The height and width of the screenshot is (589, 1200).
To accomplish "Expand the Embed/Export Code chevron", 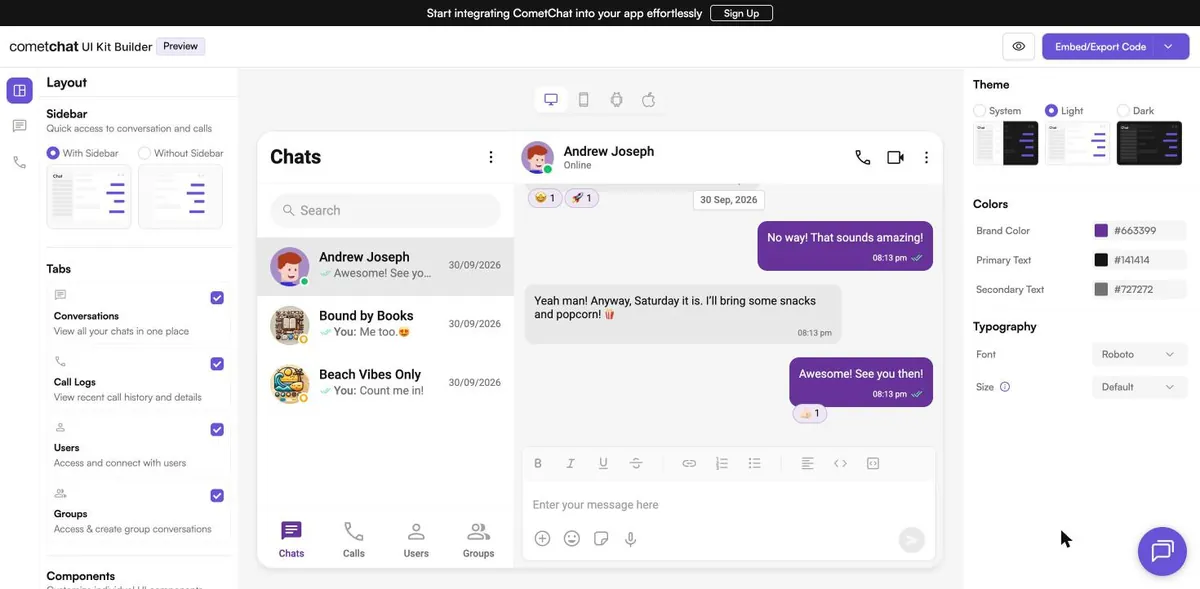I will click(x=1168, y=47).
